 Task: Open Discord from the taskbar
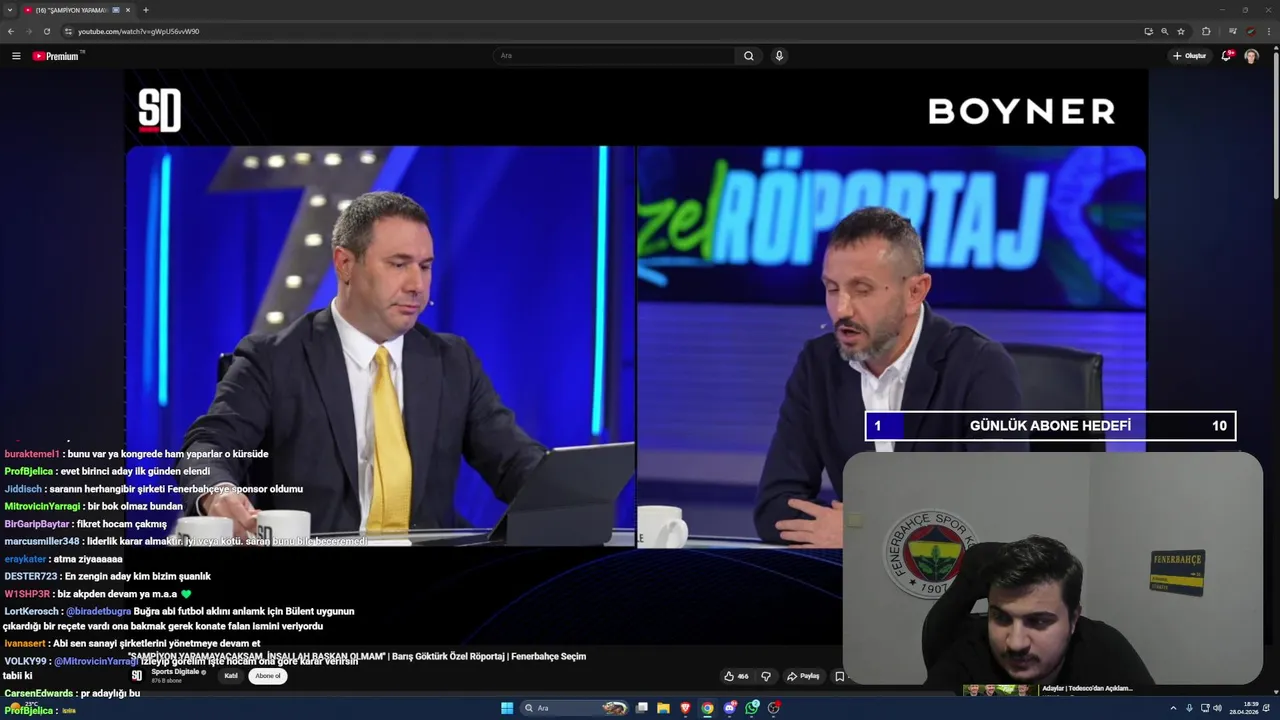point(730,708)
